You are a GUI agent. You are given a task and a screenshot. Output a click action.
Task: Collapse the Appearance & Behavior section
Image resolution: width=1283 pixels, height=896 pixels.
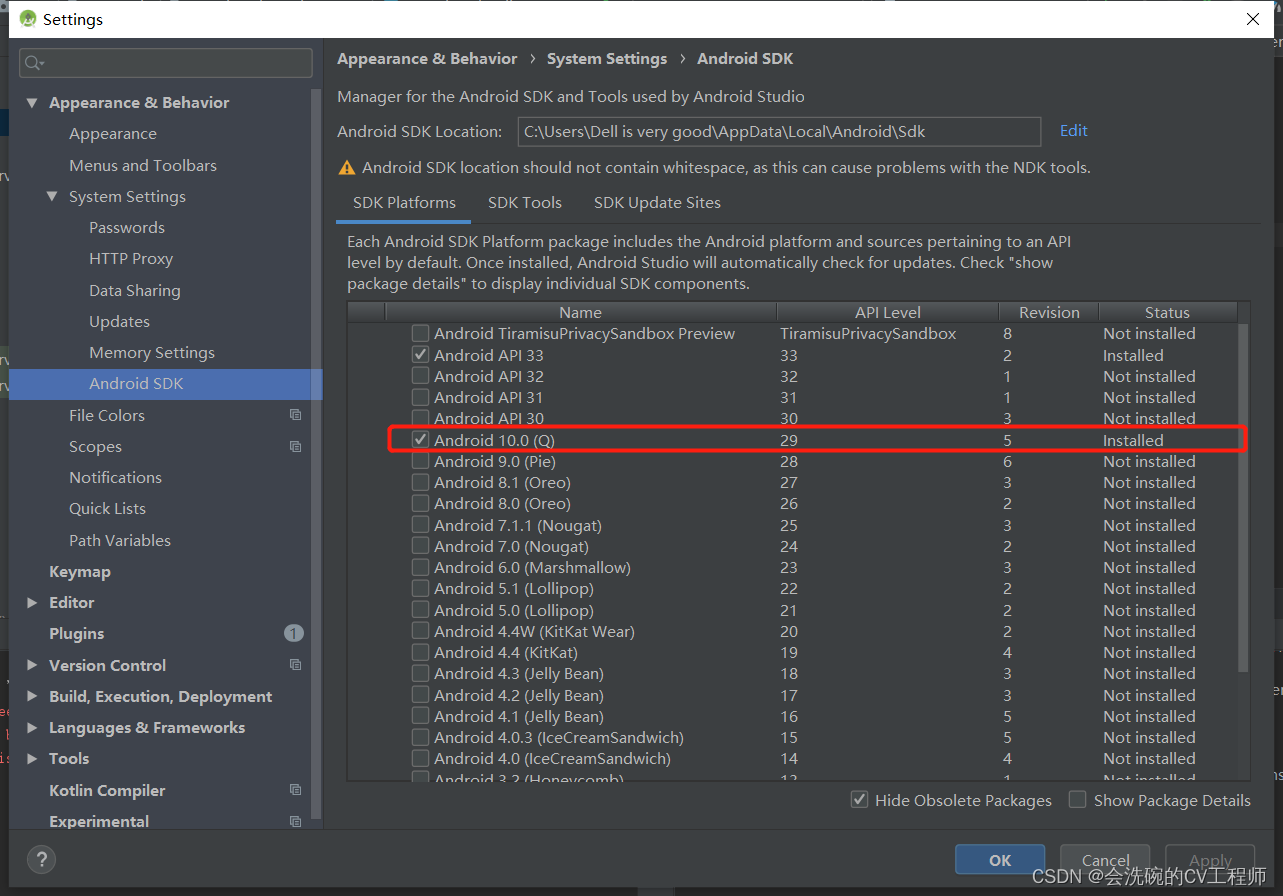(x=32, y=102)
